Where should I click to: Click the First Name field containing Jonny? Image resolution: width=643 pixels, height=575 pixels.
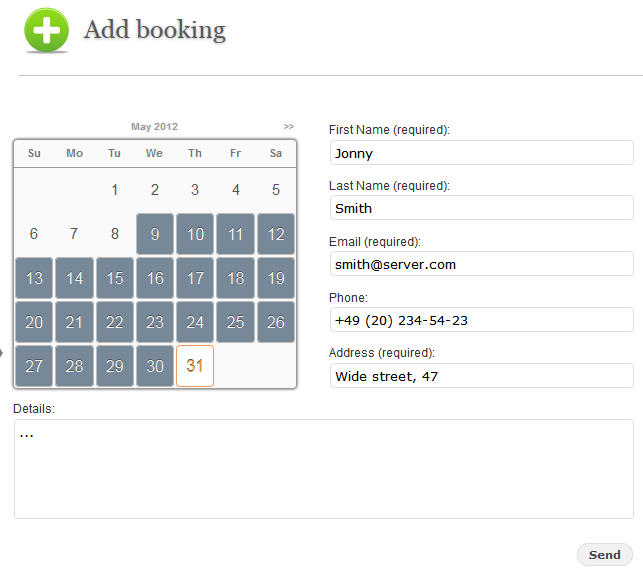(x=482, y=153)
